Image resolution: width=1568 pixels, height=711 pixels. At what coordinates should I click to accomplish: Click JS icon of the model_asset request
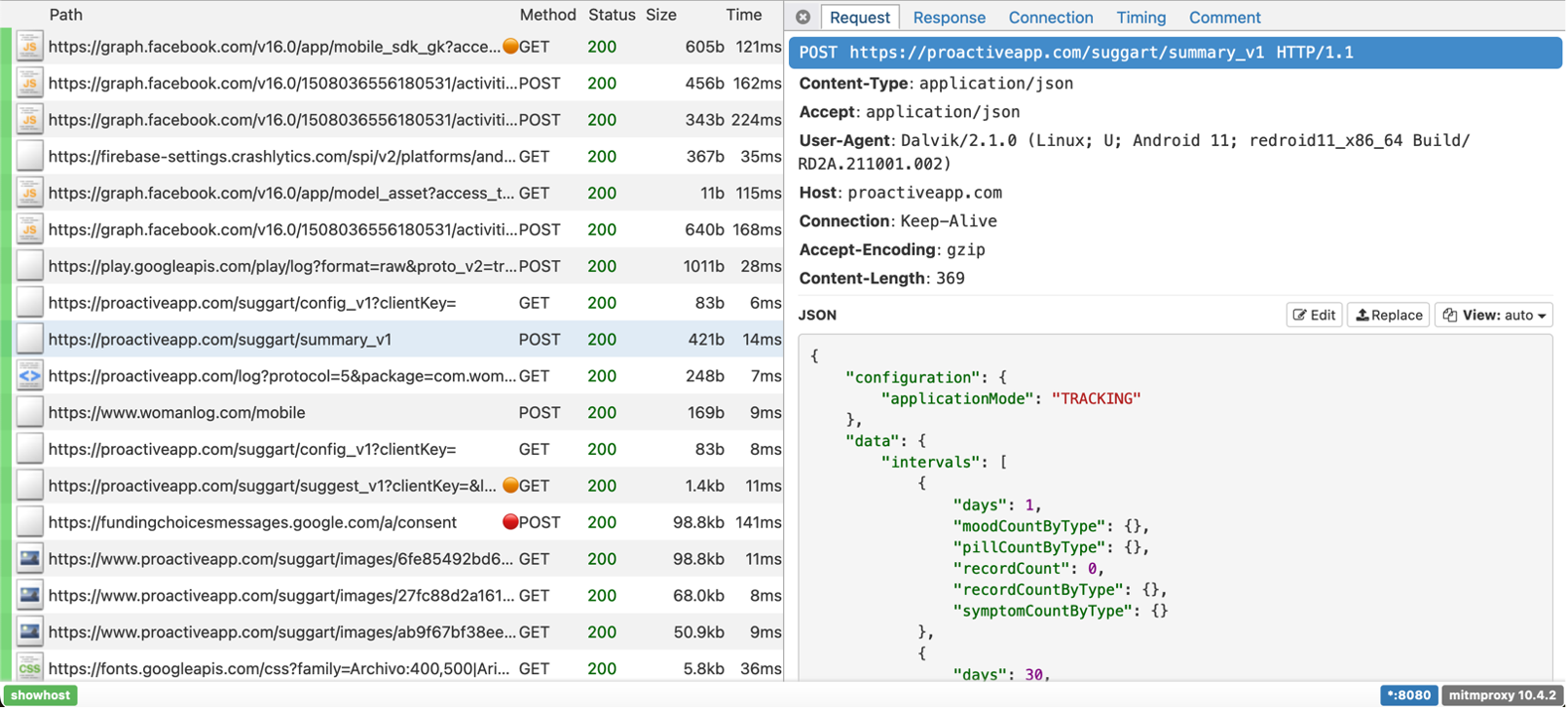pos(30,193)
